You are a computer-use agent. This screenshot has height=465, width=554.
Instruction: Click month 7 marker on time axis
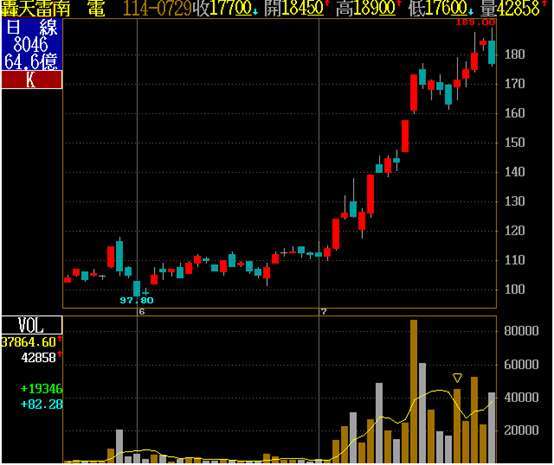(323, 312)
